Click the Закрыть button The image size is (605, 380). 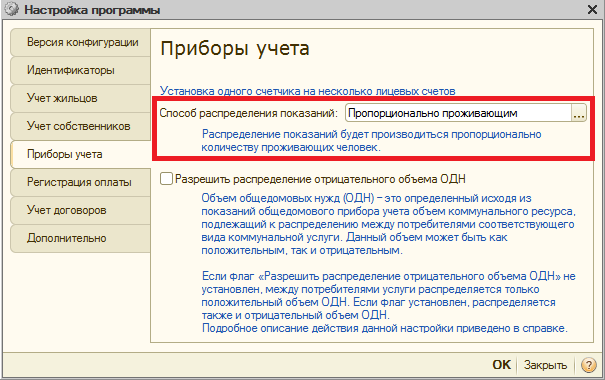tap(545, 365)
